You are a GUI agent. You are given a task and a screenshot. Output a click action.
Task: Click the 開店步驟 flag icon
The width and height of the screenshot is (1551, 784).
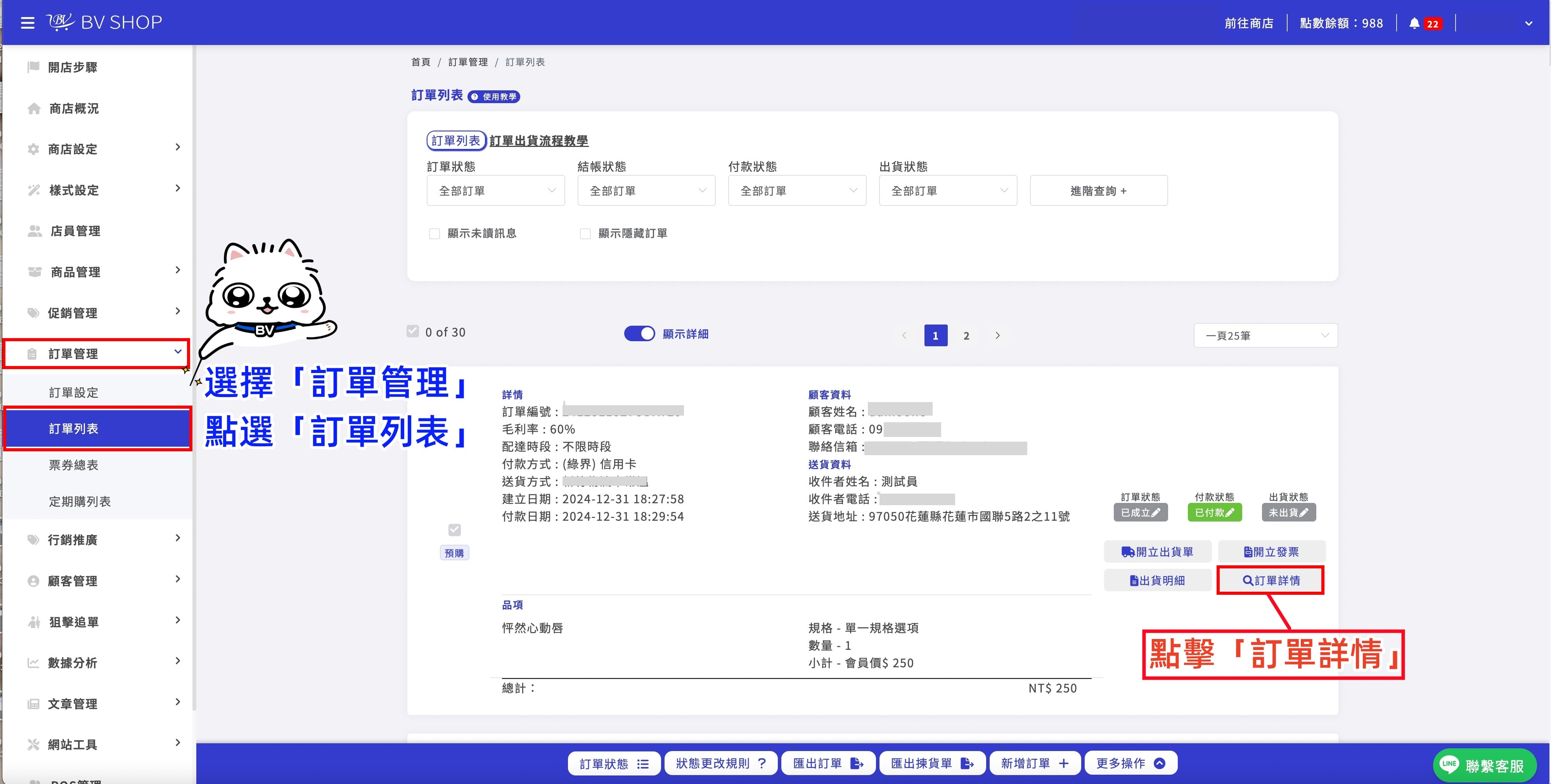click(x=34, y=67)
